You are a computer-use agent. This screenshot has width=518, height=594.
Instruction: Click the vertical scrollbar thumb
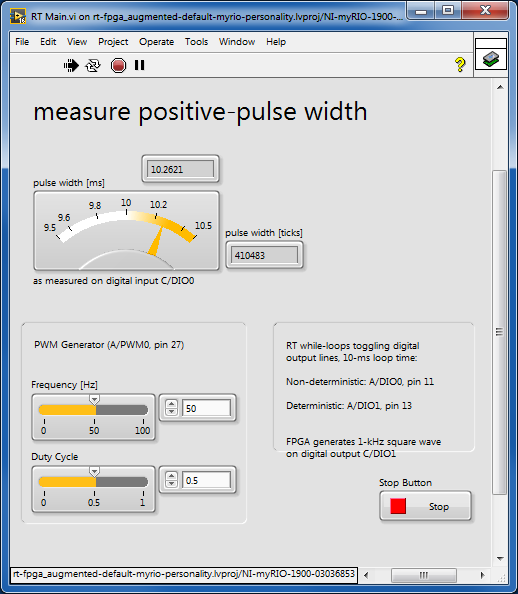coord(499,332)
